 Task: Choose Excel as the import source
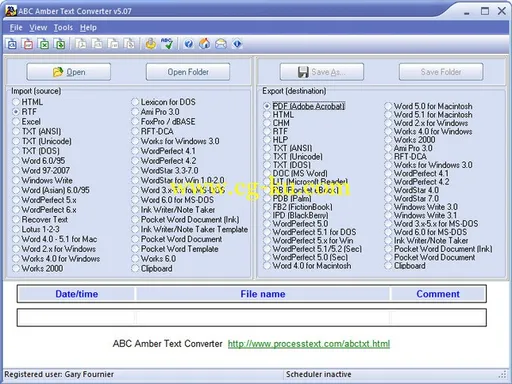tap(27, 122)
